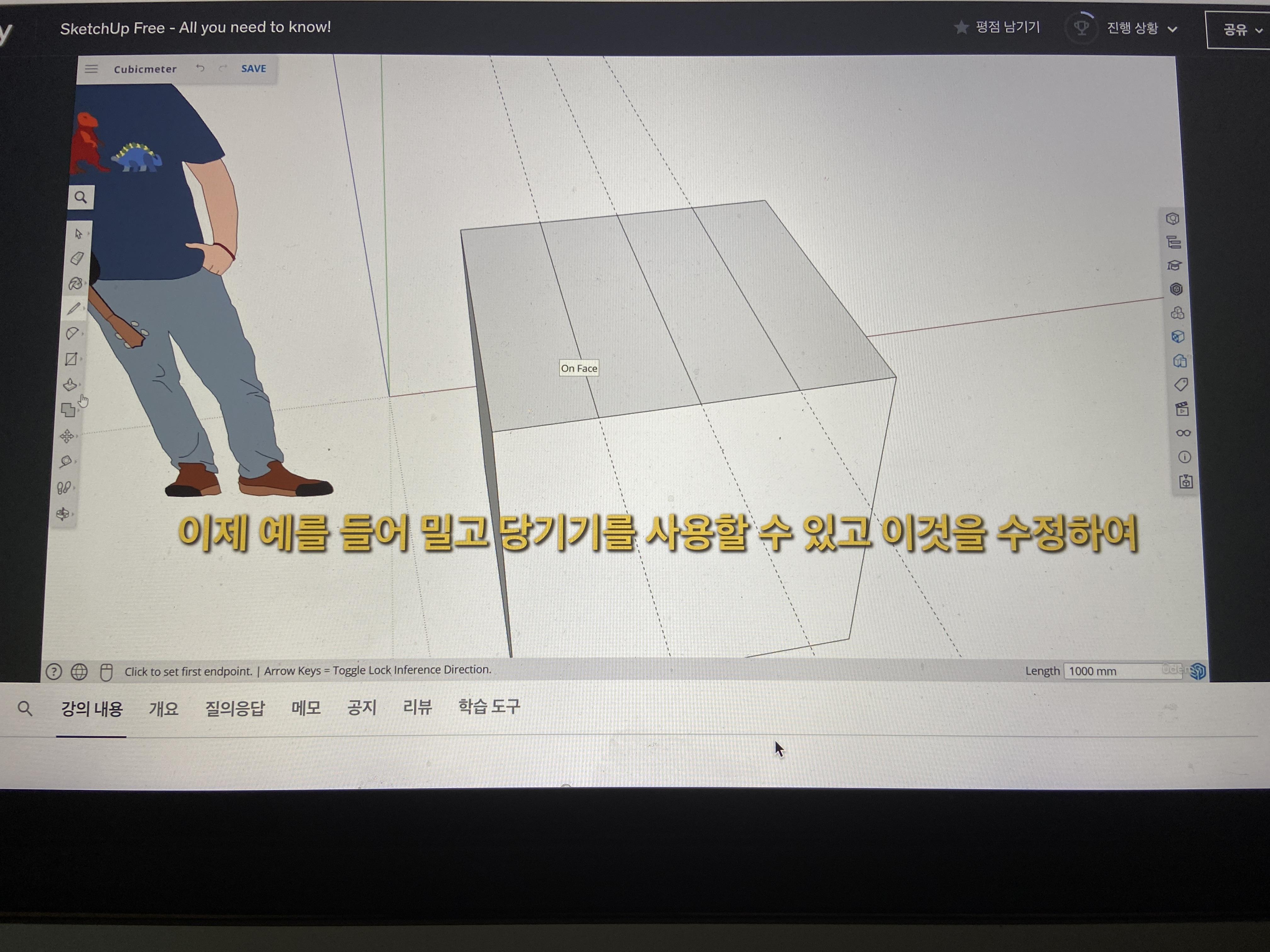Select the Rectangle tool
This screenshot has width=1270, height=952.
click(71, 359)
